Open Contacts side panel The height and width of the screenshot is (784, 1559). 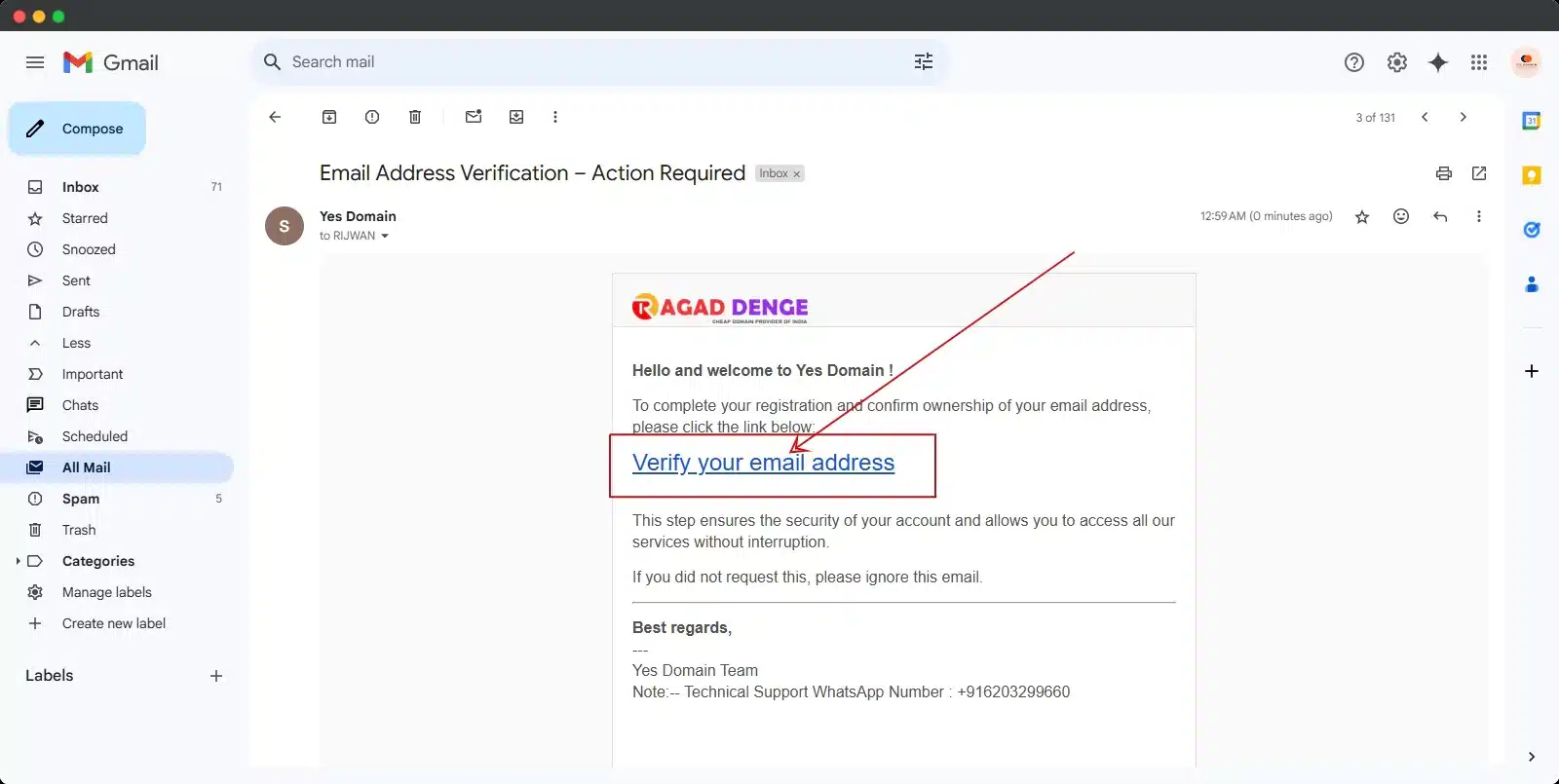[x=1532, y=284]
